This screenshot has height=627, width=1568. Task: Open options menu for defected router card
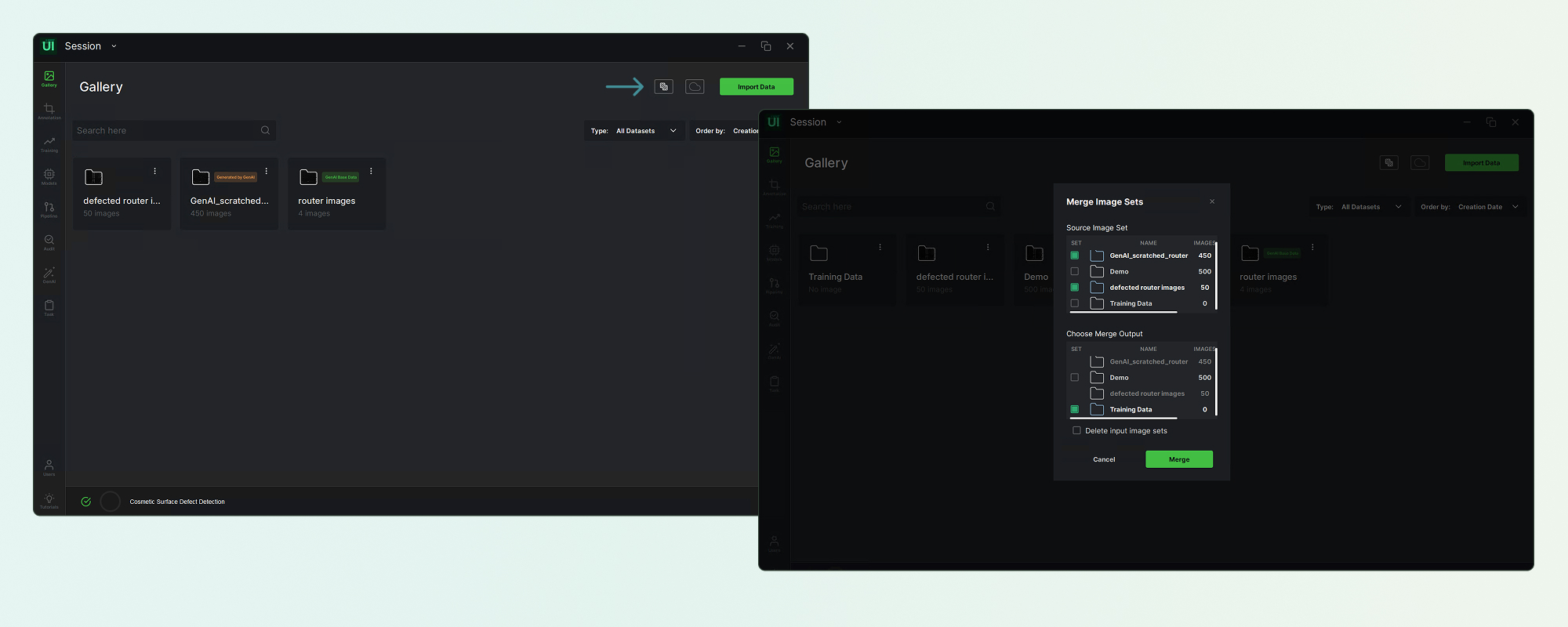[x=154, y=171]
